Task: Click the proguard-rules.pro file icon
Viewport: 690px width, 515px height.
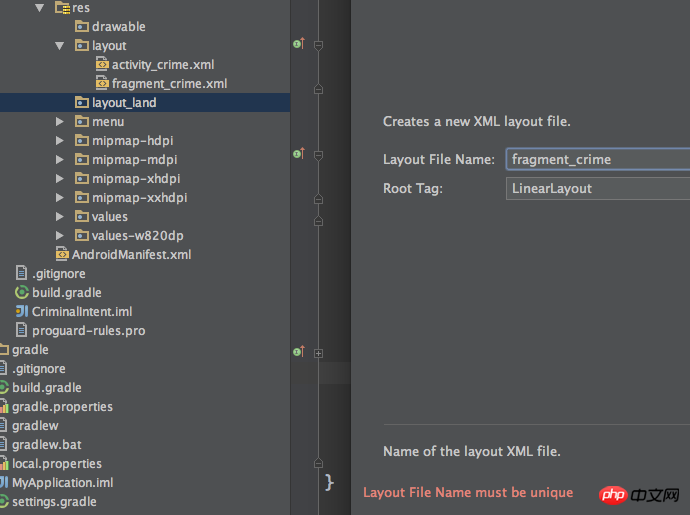Action: (x=22, y=330)
